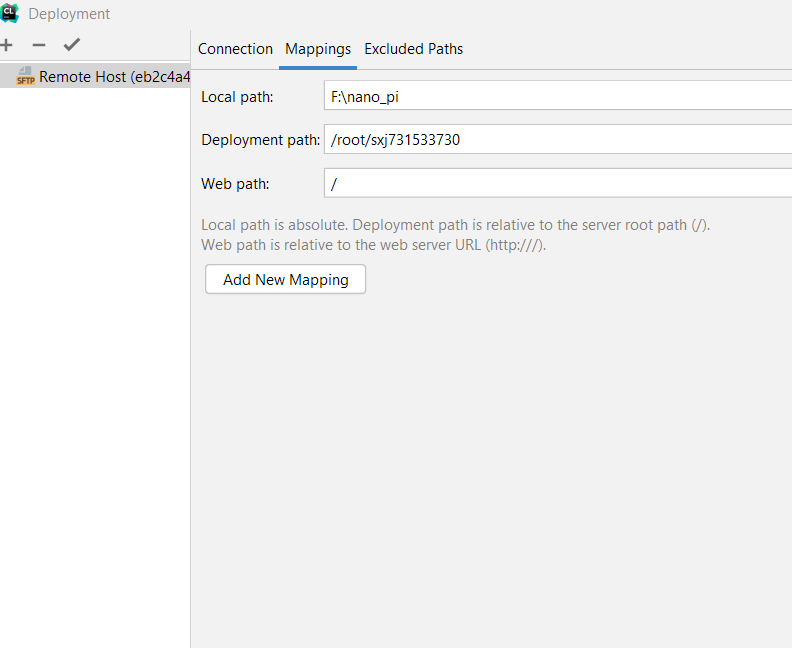This screenshot has height=648, width=792.
Task: Click the hint about web server URL
Action: pos(373,245)
